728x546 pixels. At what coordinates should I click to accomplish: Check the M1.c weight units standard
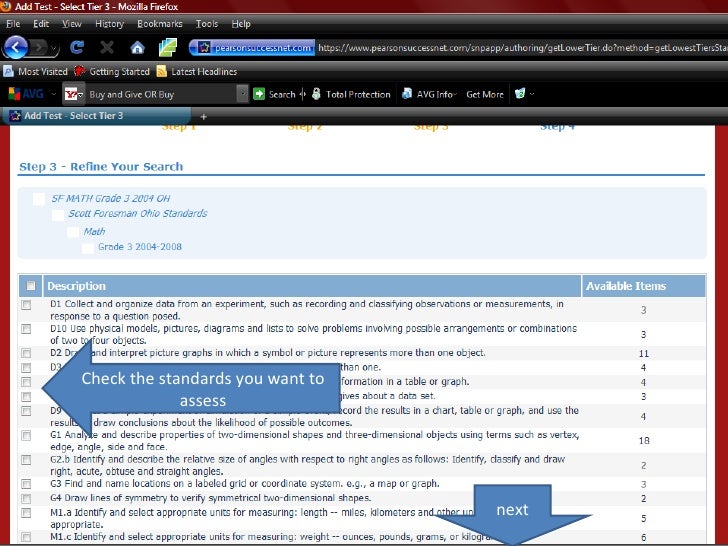click(x=26, y=537)
